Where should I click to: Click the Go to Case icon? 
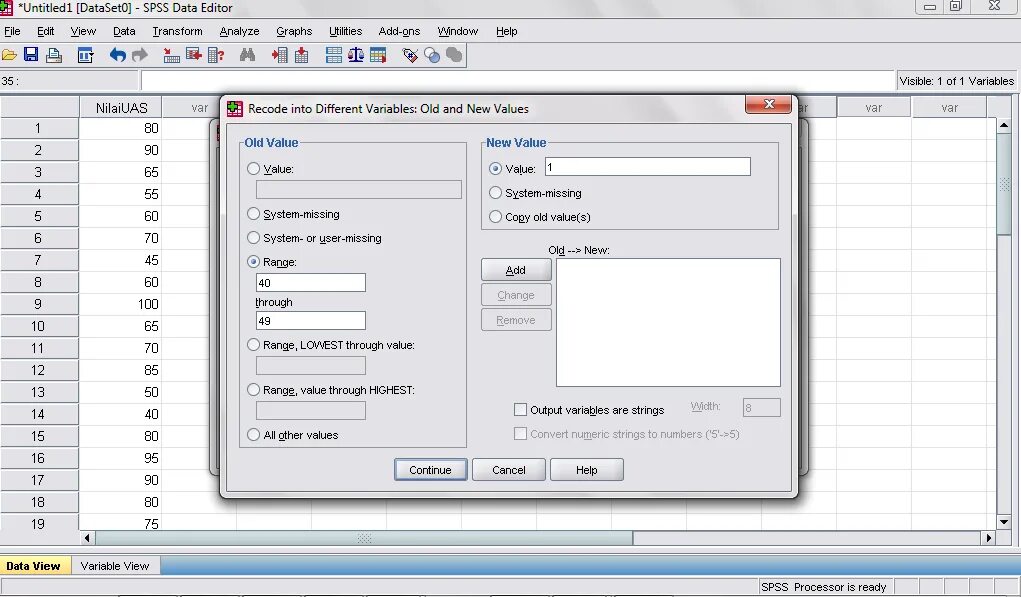[x=171, y=56]
